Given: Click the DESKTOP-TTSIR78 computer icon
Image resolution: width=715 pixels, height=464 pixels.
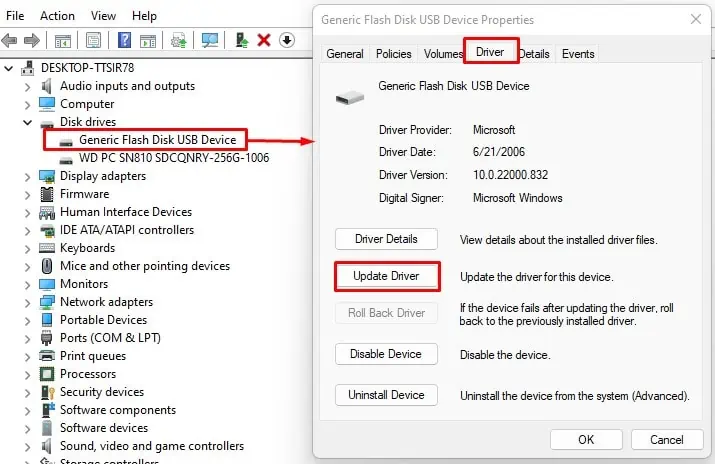Looking at the screenshot, I should (x=28, y=68).
